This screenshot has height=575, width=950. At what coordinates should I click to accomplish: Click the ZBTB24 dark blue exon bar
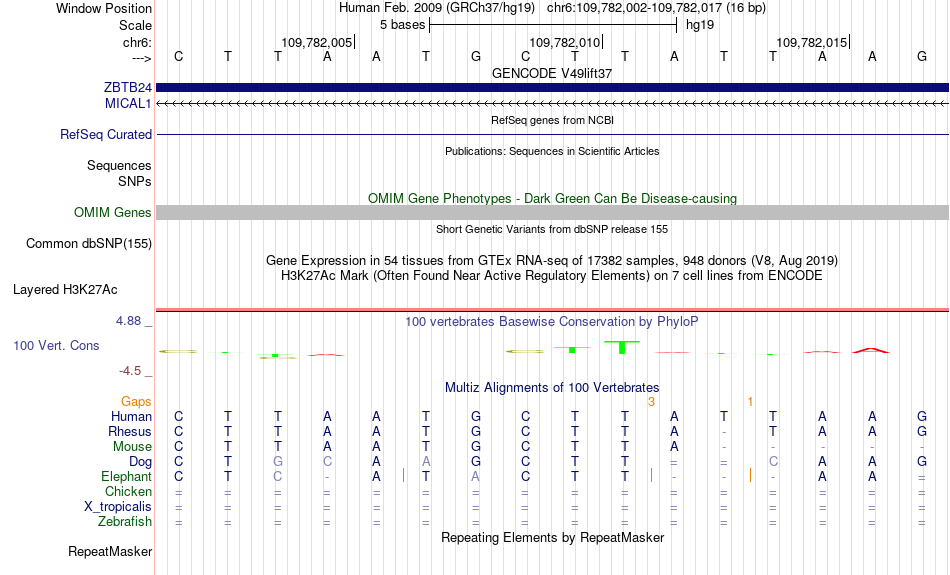tap(552, 88)
